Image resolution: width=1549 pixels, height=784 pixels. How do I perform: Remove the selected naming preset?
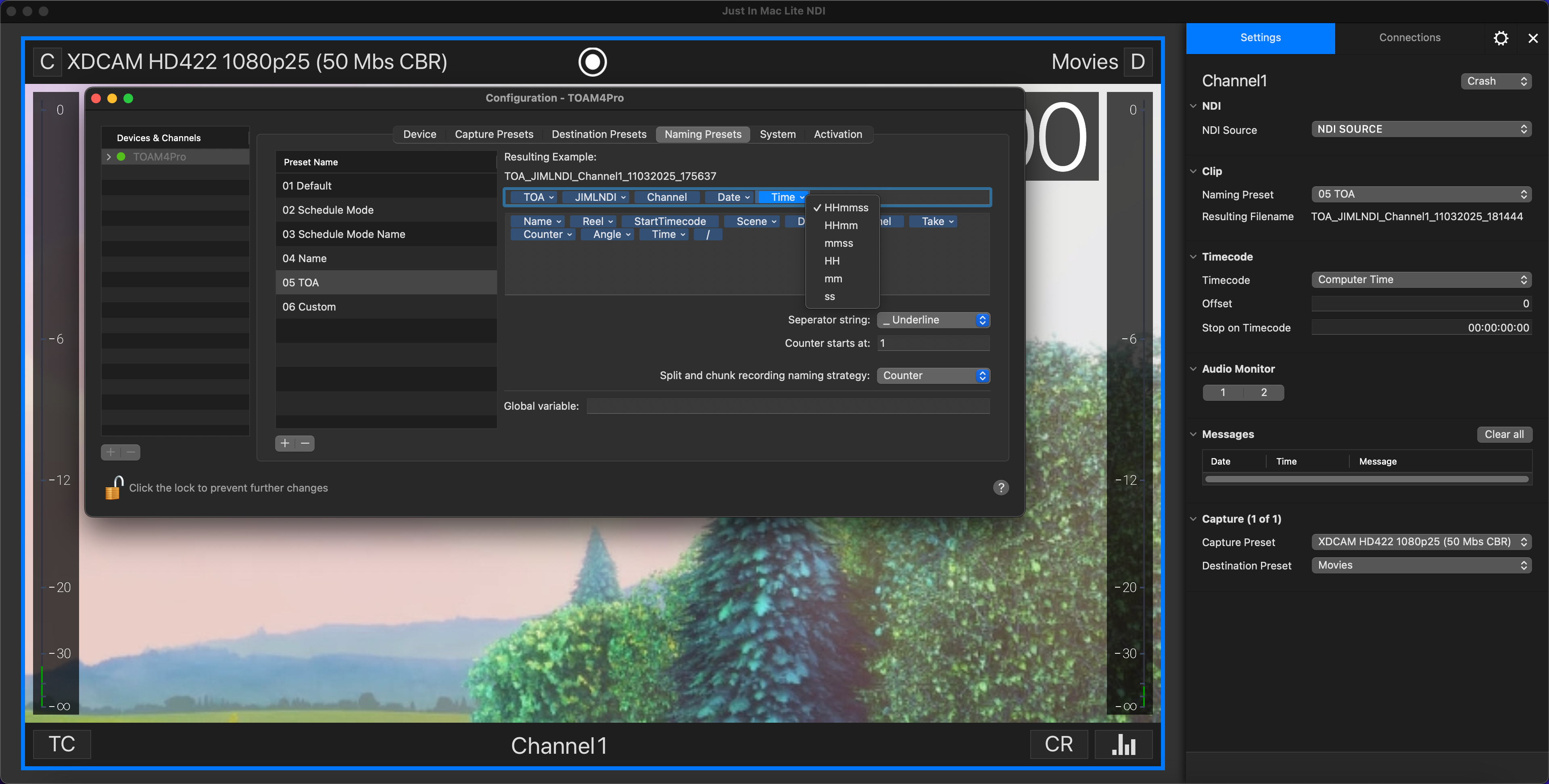pyautogui.click(x=305, y=443)
